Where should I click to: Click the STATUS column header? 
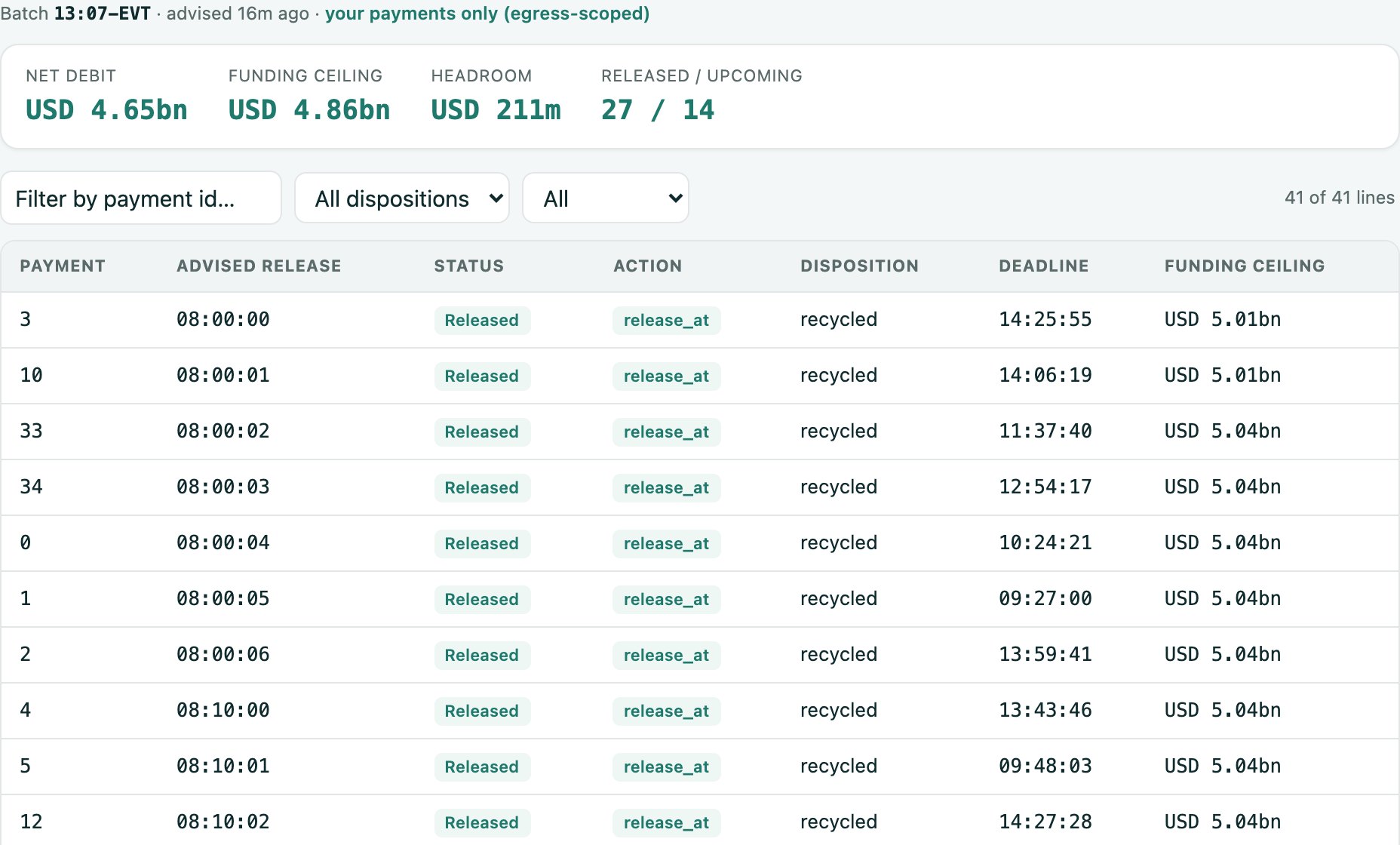pyautogui.click(x=468, y=266)
